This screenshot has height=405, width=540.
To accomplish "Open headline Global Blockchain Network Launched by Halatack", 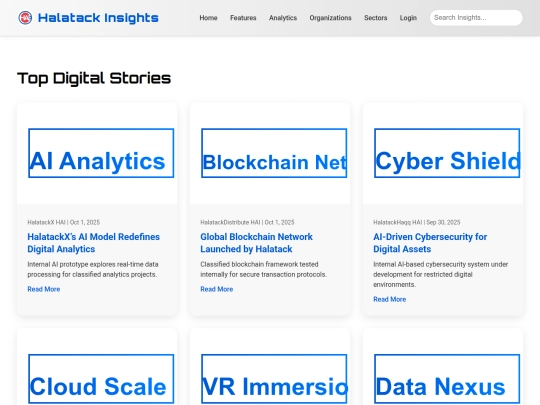I will (256, 243).
